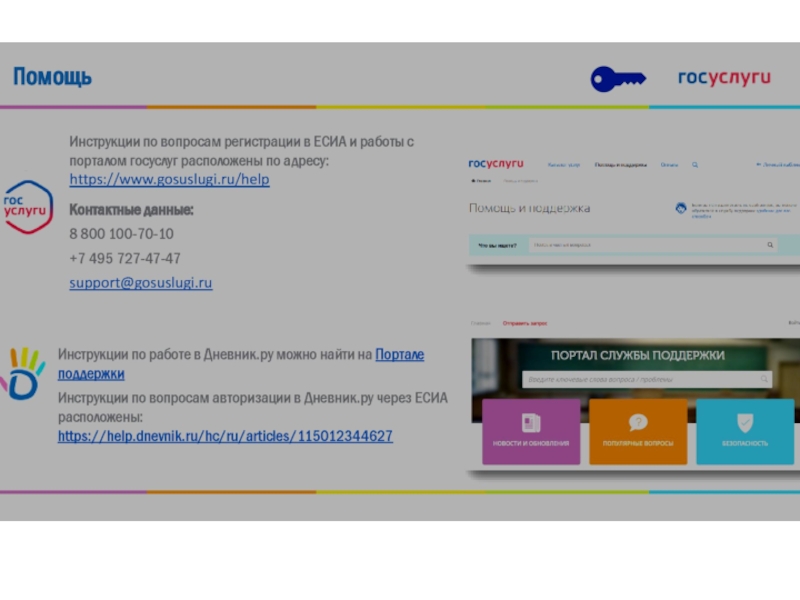Click the ПОРТАЛ СЛУЖБЫ ПОДДЕРЖКИ banner title
The image size is (800, 600).
[638, 355]
